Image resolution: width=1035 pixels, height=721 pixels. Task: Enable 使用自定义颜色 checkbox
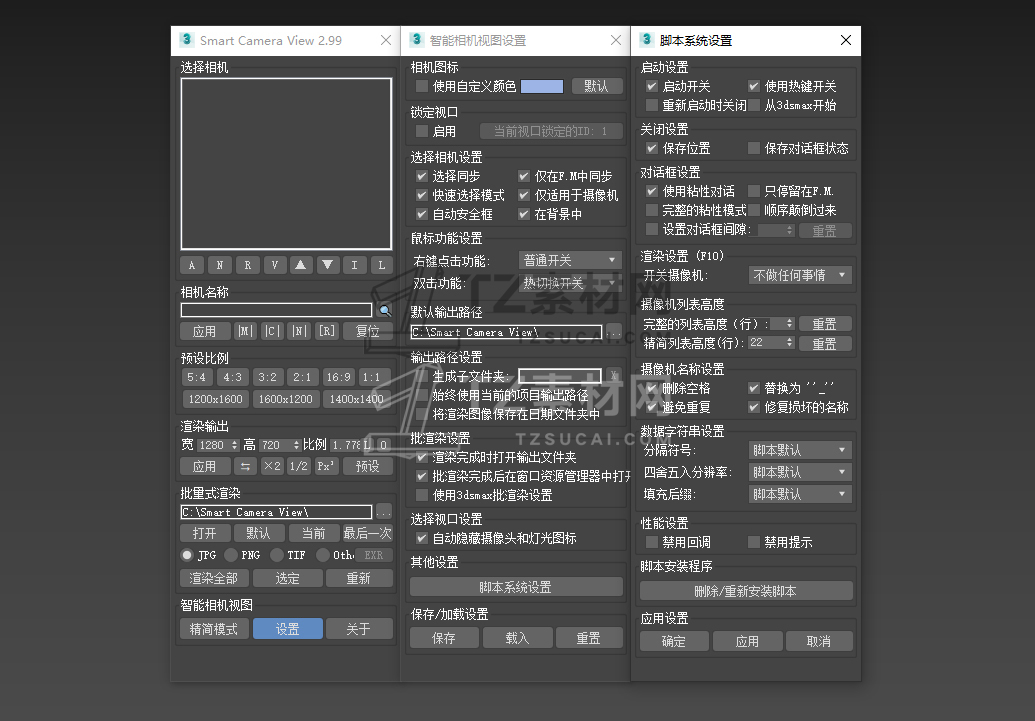[422, 86]
